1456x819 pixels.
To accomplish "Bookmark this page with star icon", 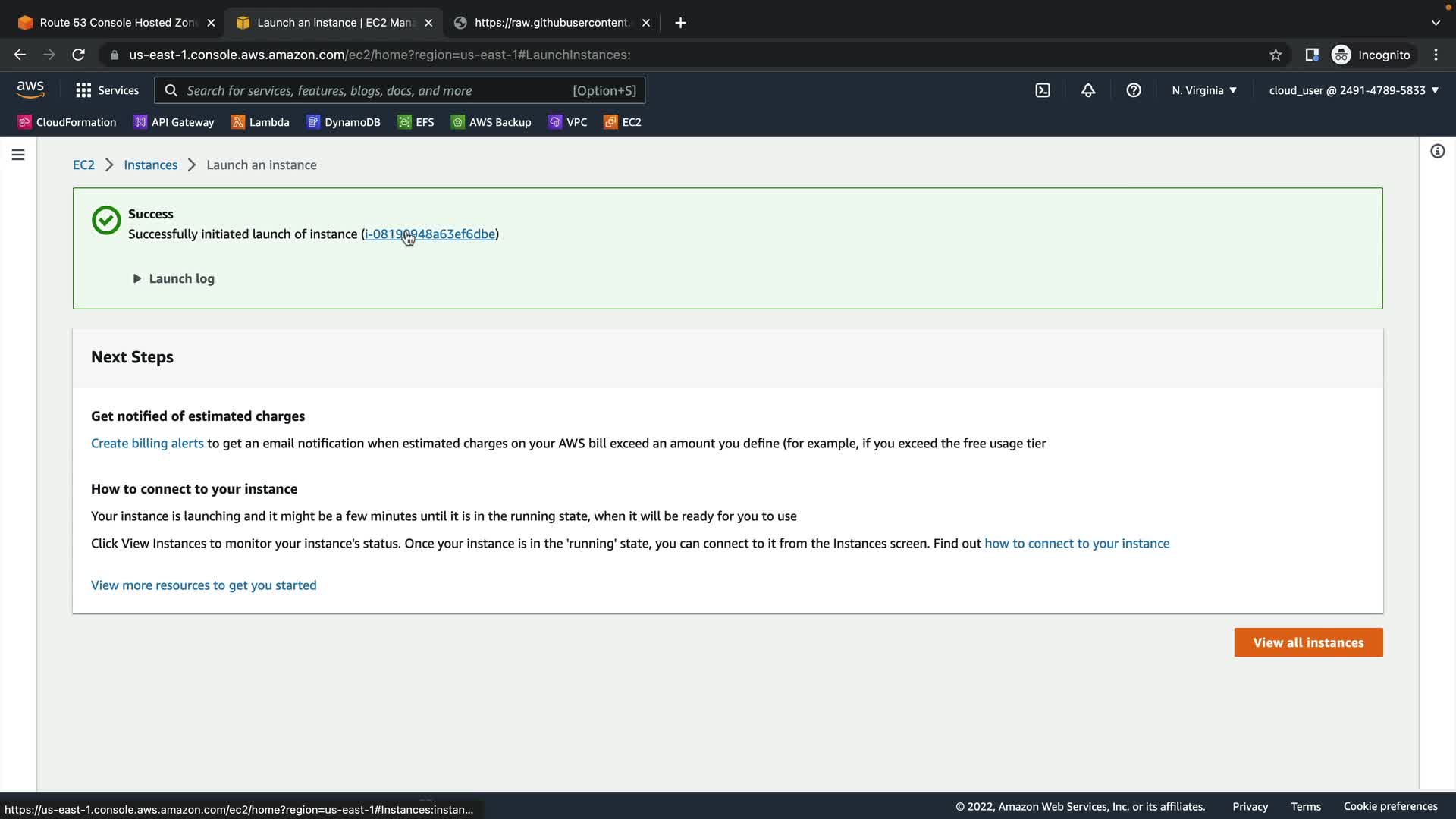I will [1276, 55].
